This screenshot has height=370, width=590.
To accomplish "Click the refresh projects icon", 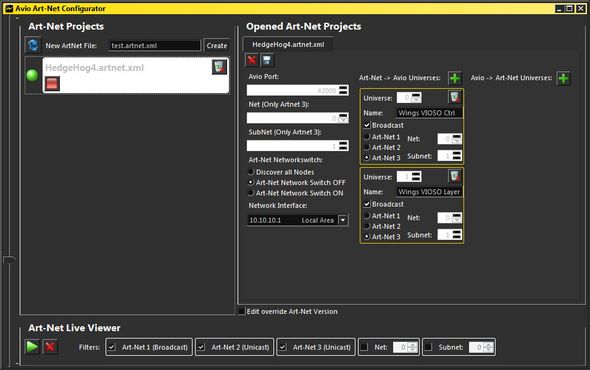I will coord(33,45).
